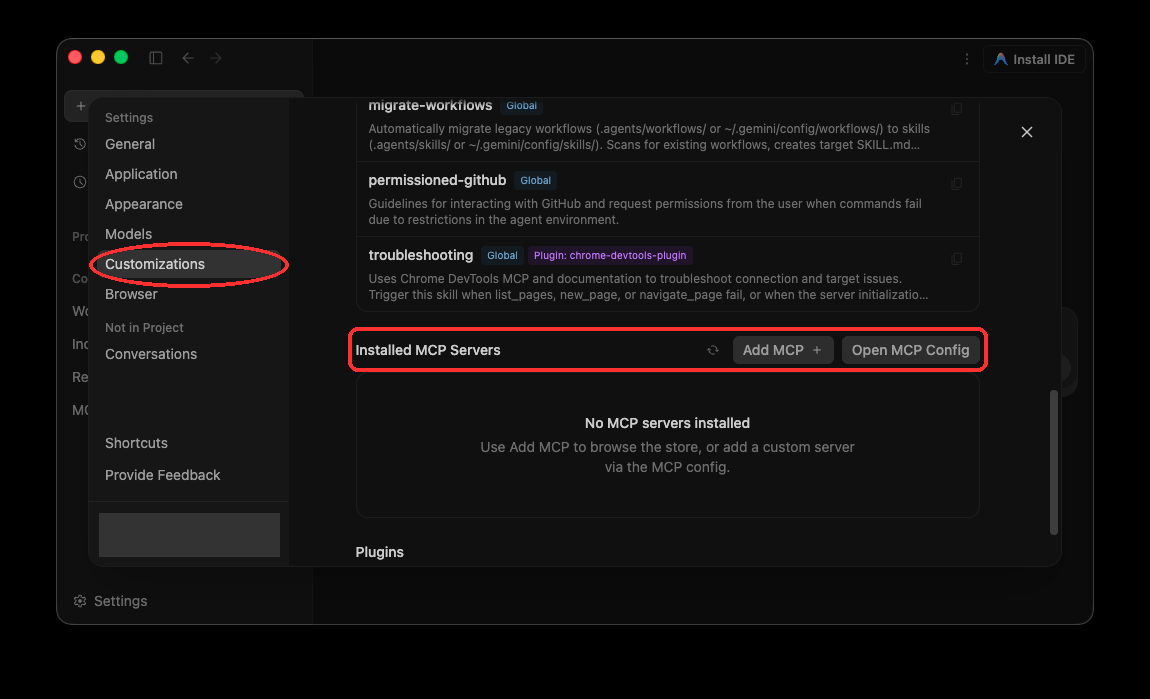The width and height of the screenshot is (1150, 699).
Task: Open the permissioned-github skill entry
Action: [667, 200]
